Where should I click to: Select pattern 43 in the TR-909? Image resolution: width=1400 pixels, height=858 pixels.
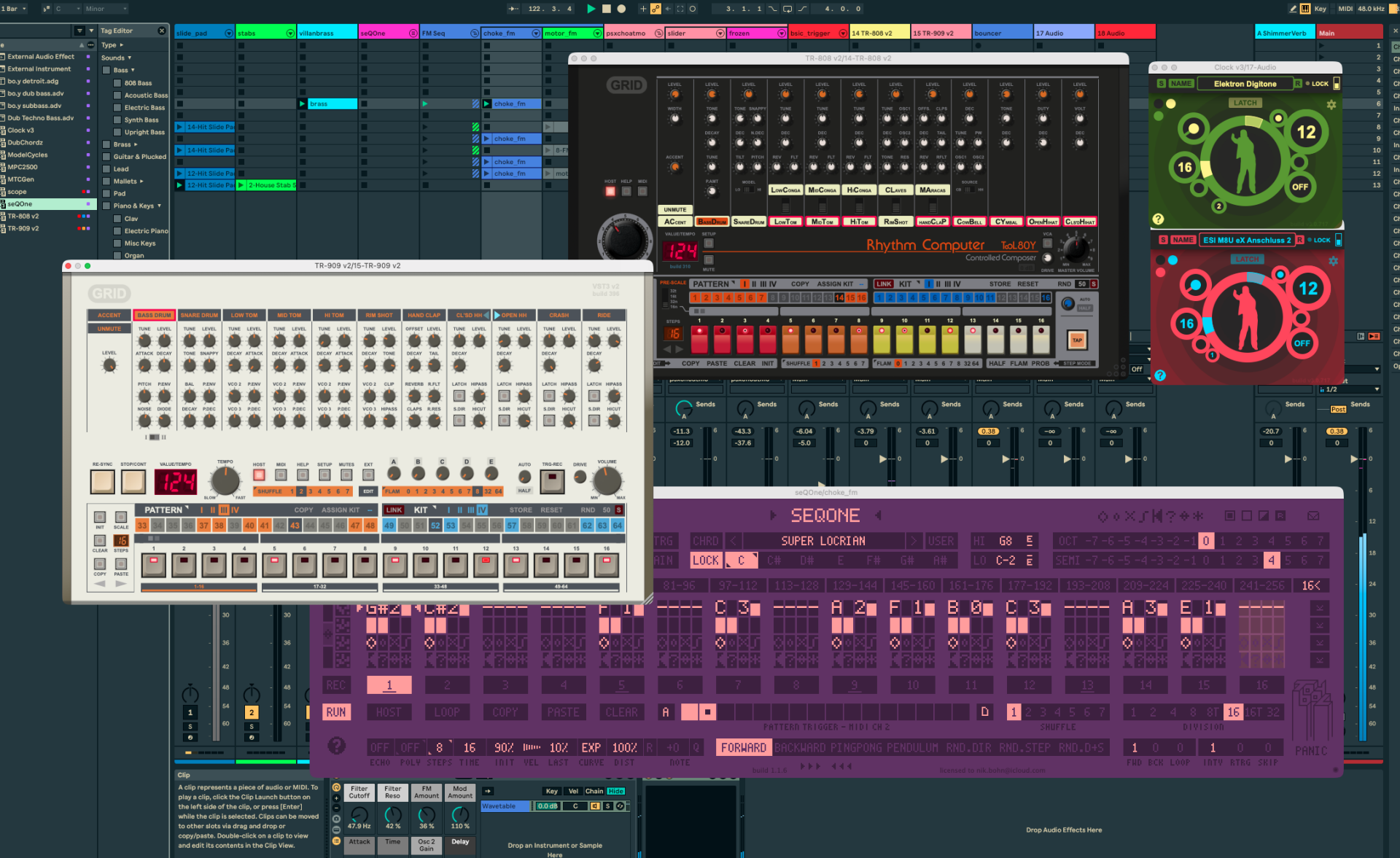295,526
